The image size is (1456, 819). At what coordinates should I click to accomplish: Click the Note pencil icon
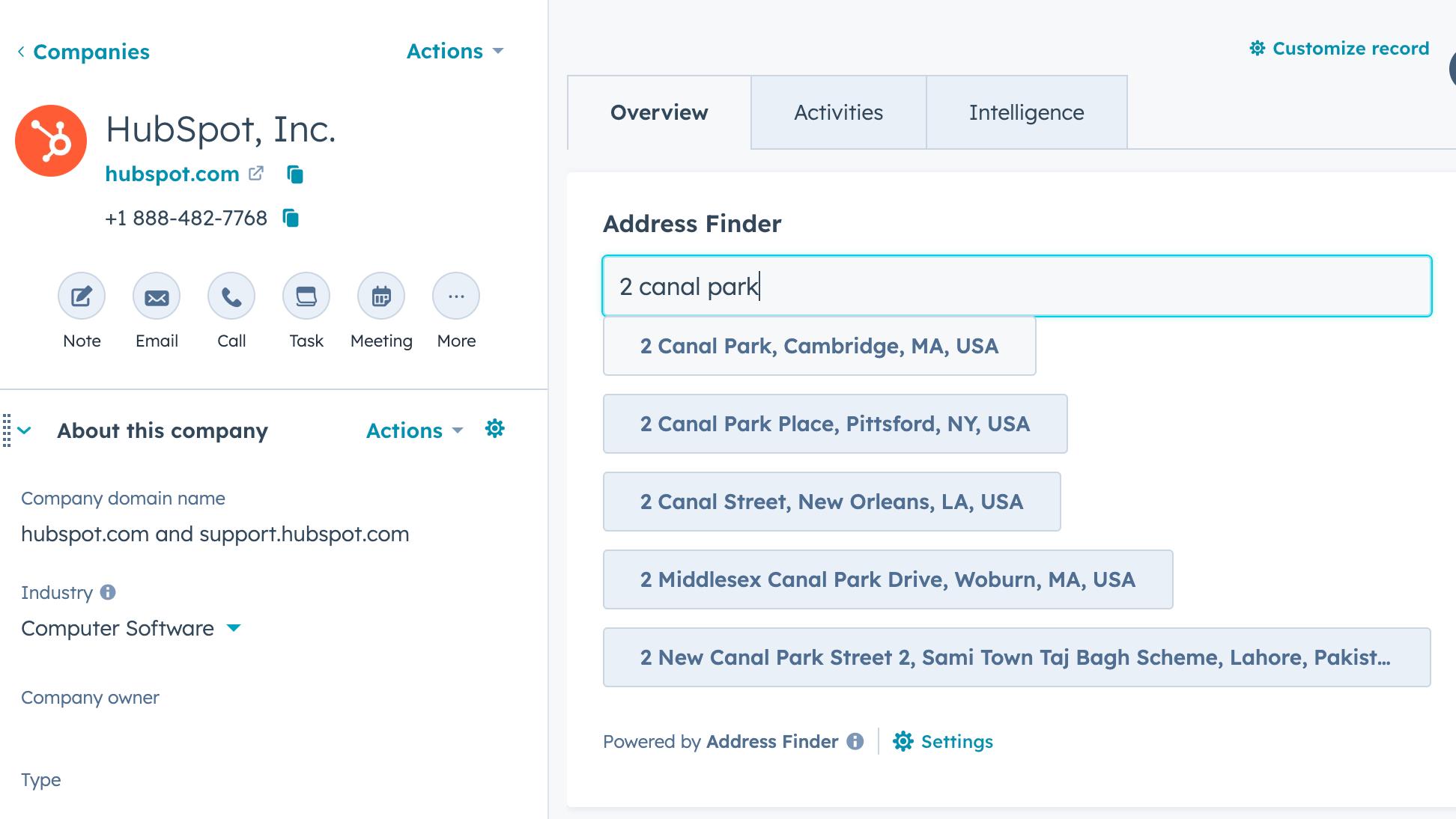[82, 296]
